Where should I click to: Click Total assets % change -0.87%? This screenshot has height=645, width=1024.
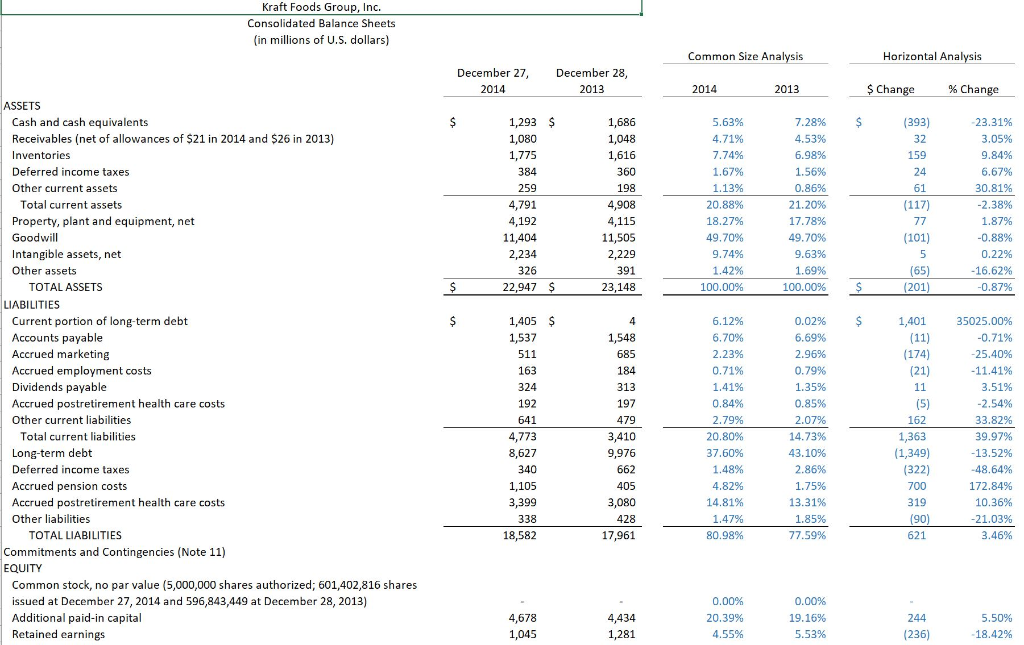click(x=995, y=287)
